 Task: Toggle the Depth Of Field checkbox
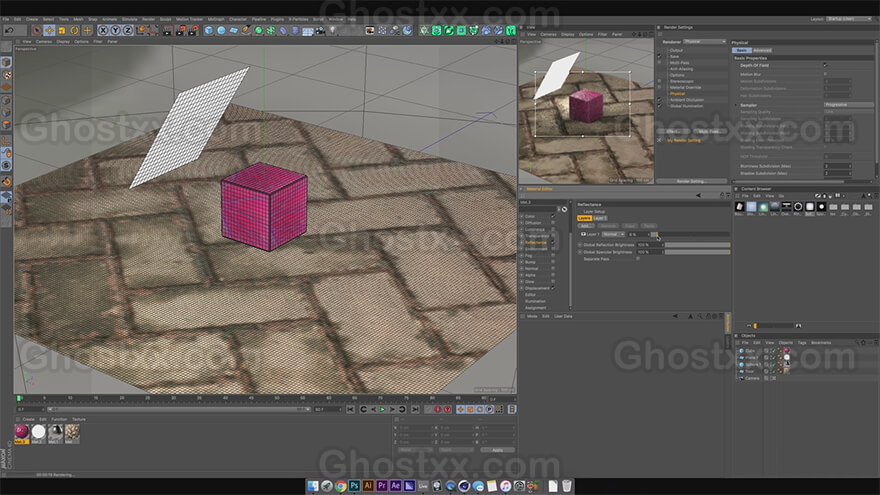825,65
